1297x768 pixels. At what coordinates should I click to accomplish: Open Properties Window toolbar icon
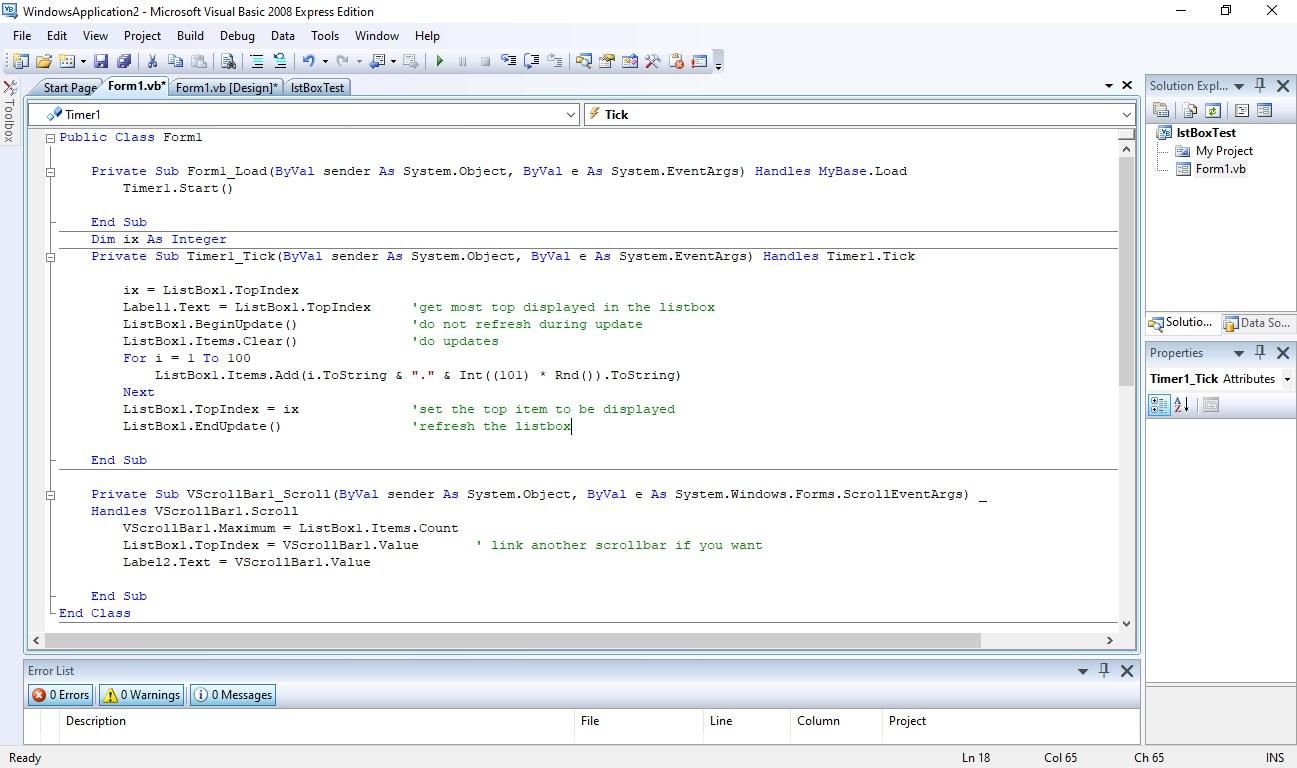click(x=606, y=61)
